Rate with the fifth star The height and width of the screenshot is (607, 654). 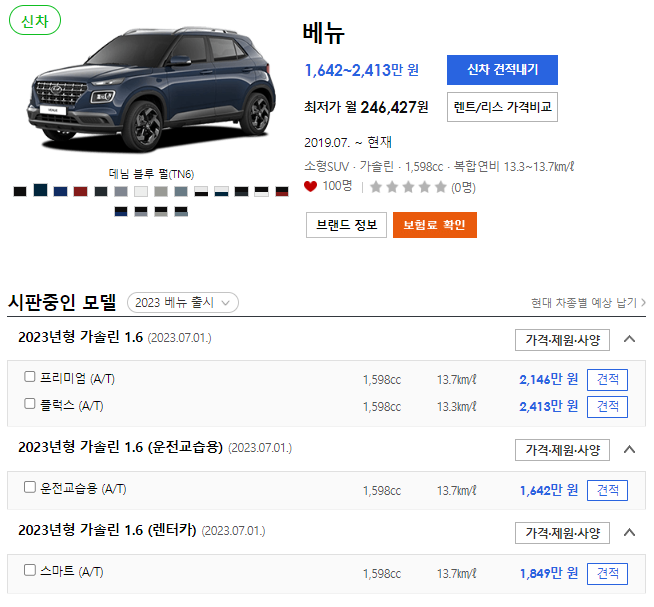(440, 187)
